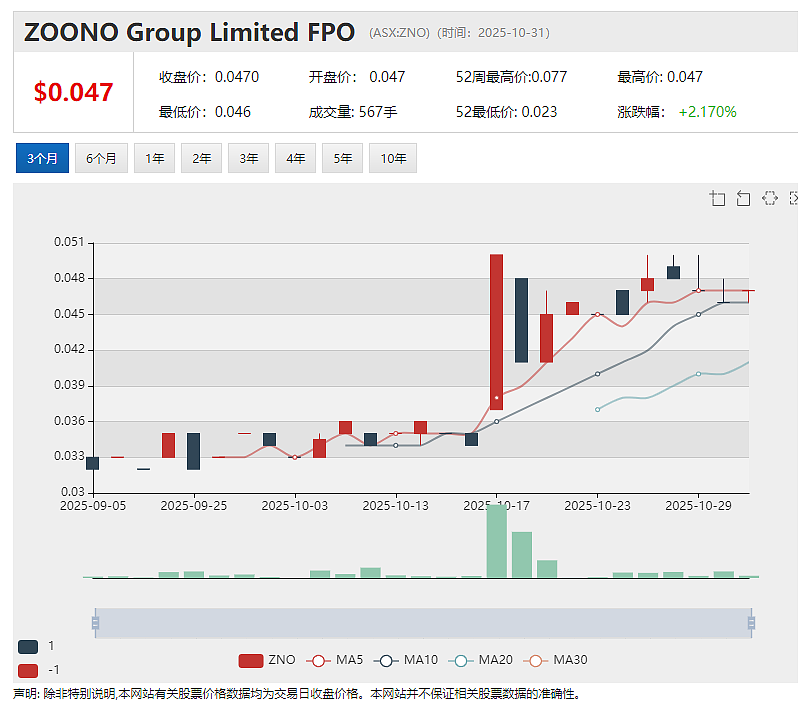Click the large red price $0.047

click(x=73, y=92)
